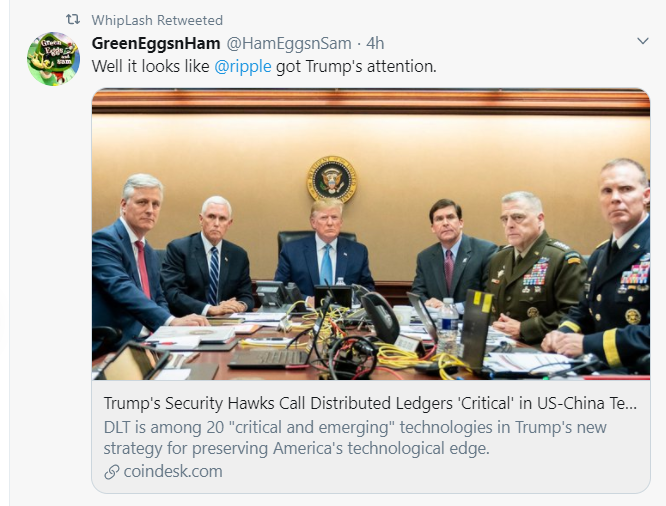Click the chain link icon beside coindesk.com

pos(110,471)
